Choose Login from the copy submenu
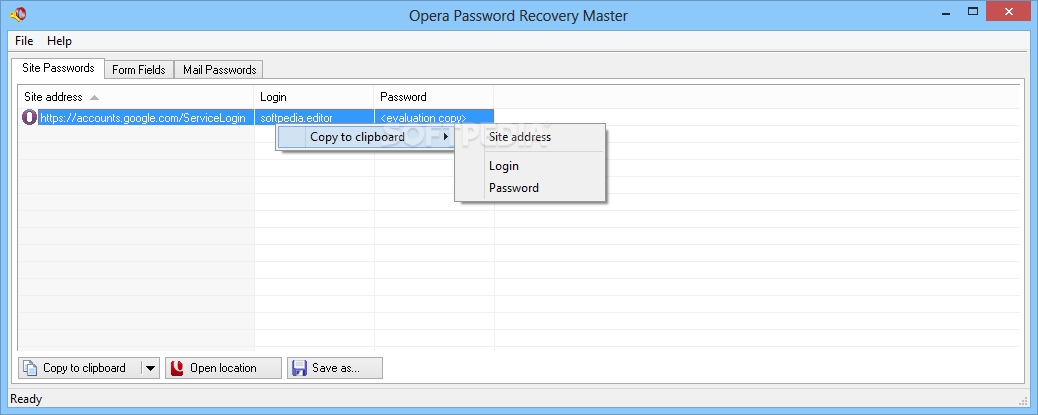1038x415 pixels. click(x=504, y=166)
